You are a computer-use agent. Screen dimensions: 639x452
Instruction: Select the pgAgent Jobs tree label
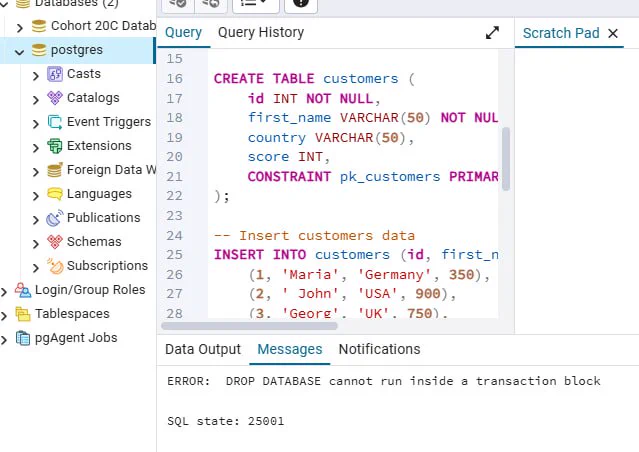76,338
